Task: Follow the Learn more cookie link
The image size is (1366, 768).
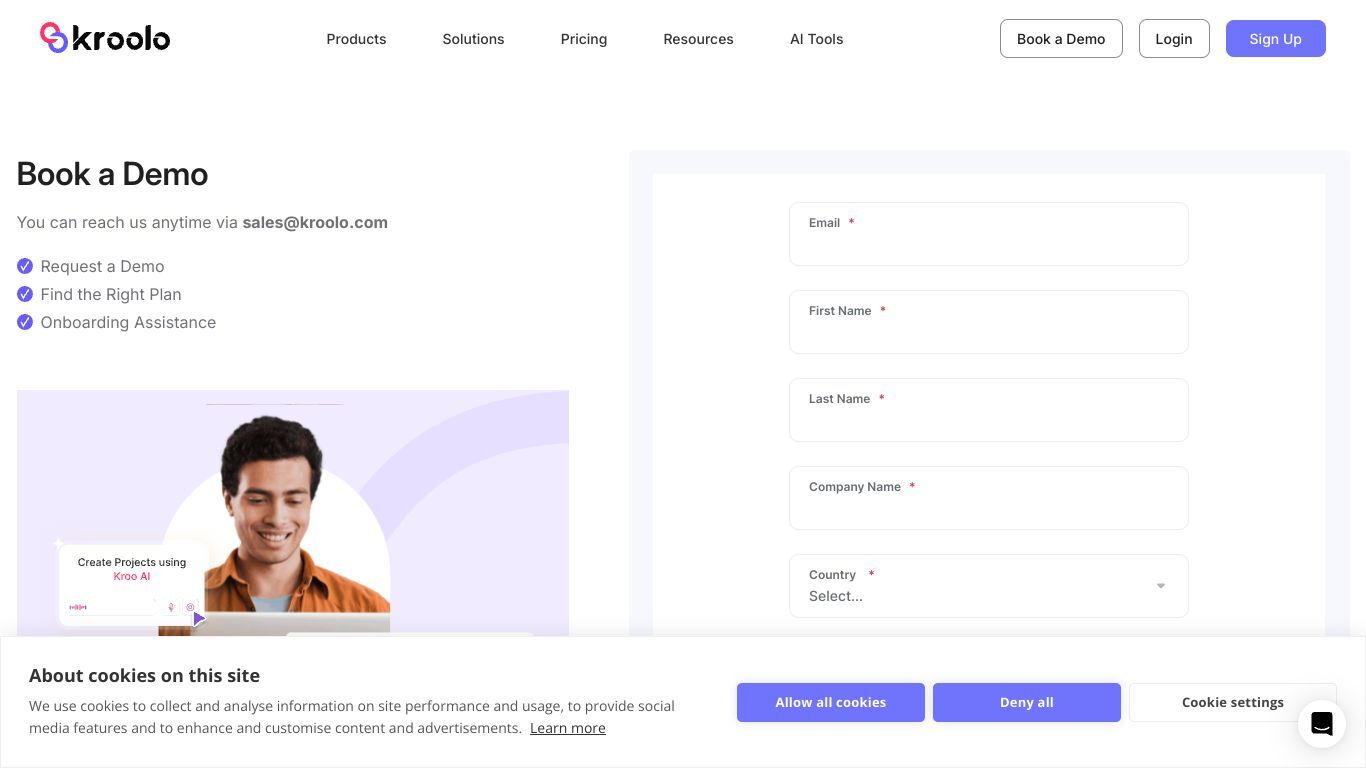Action: pos(568,728)
